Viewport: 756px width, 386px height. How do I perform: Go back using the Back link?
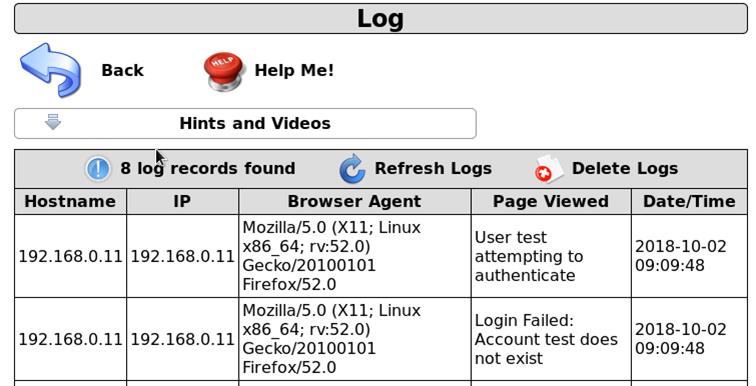pyautogui.click(x=122, y=70)
